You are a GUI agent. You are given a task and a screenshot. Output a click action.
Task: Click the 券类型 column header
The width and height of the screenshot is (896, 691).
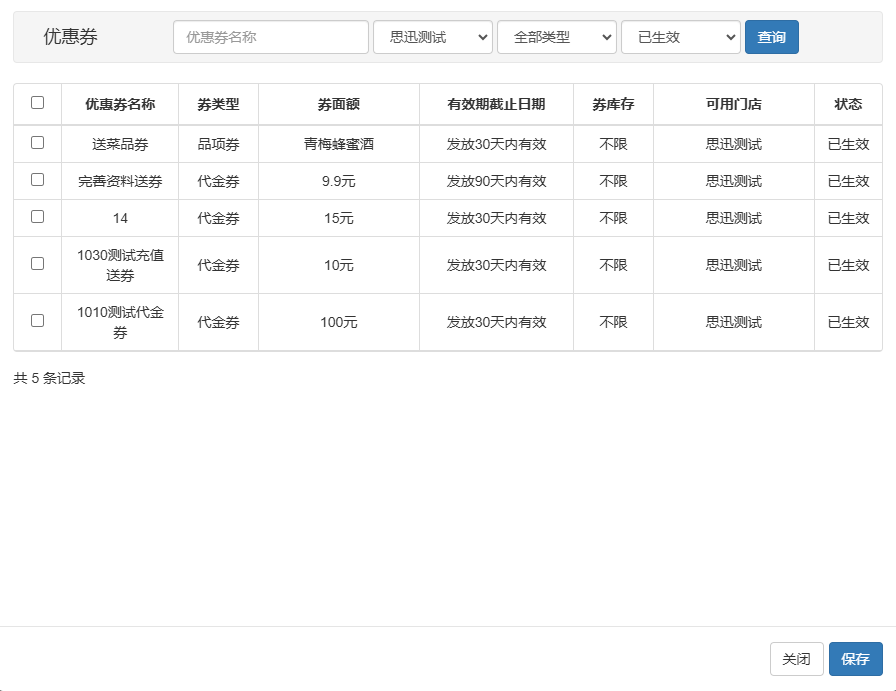[x=218, y=104]
